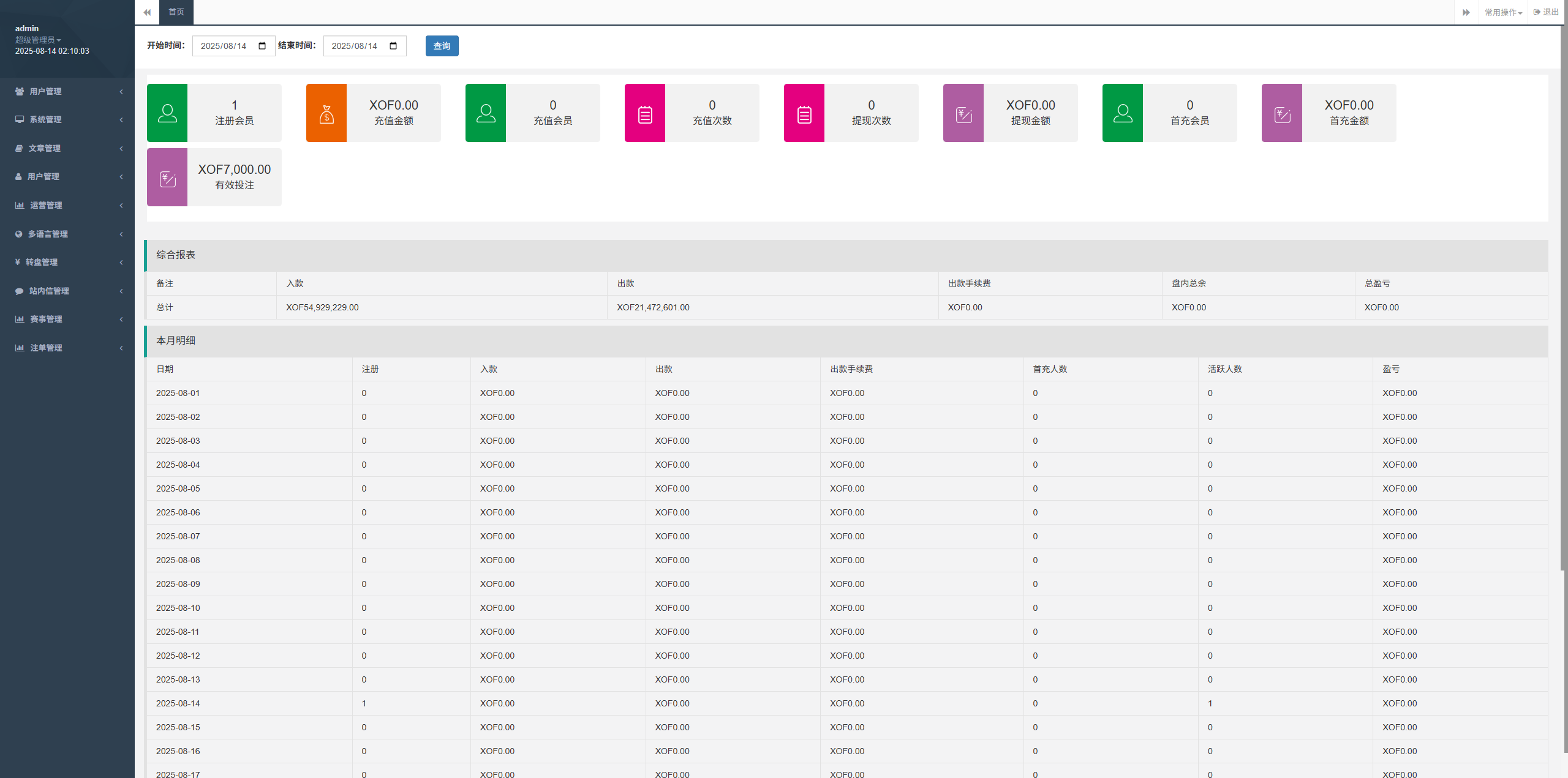This screenshot has width=1568, height=778.
Task: Open calendar picker for 结束时间 field
Action: [x=393, y=46]
